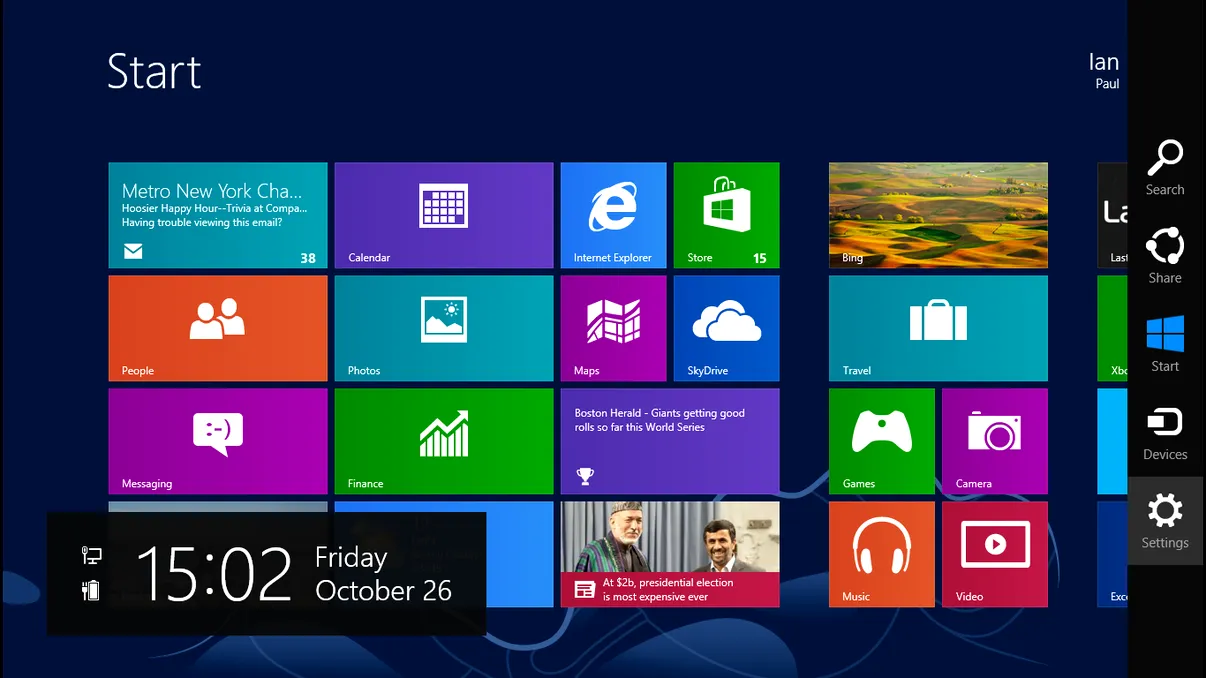Open the People app
1206x678 pixels.
click(217, 328)
